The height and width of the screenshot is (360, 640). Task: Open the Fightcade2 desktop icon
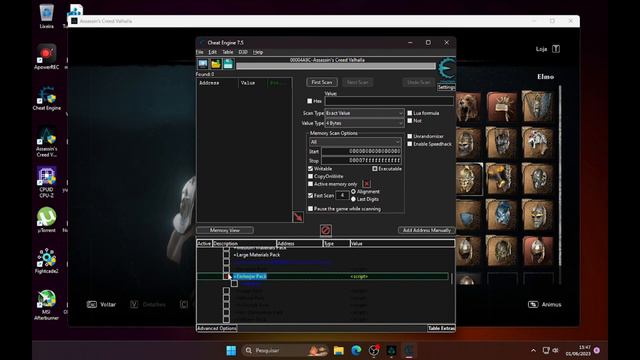(47, 261)
